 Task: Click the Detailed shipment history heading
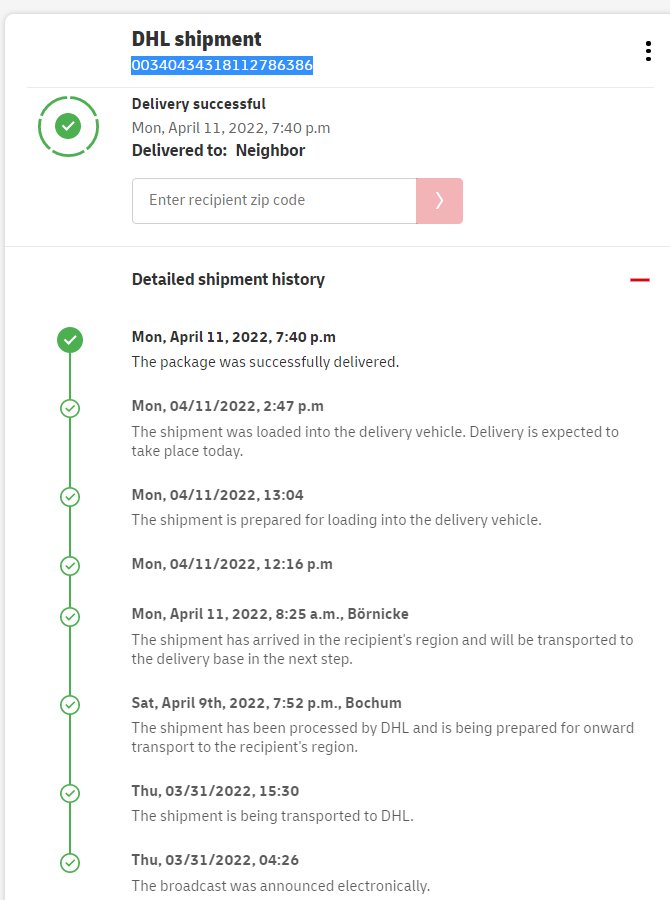pyautogui.click(x=228, y=280)
